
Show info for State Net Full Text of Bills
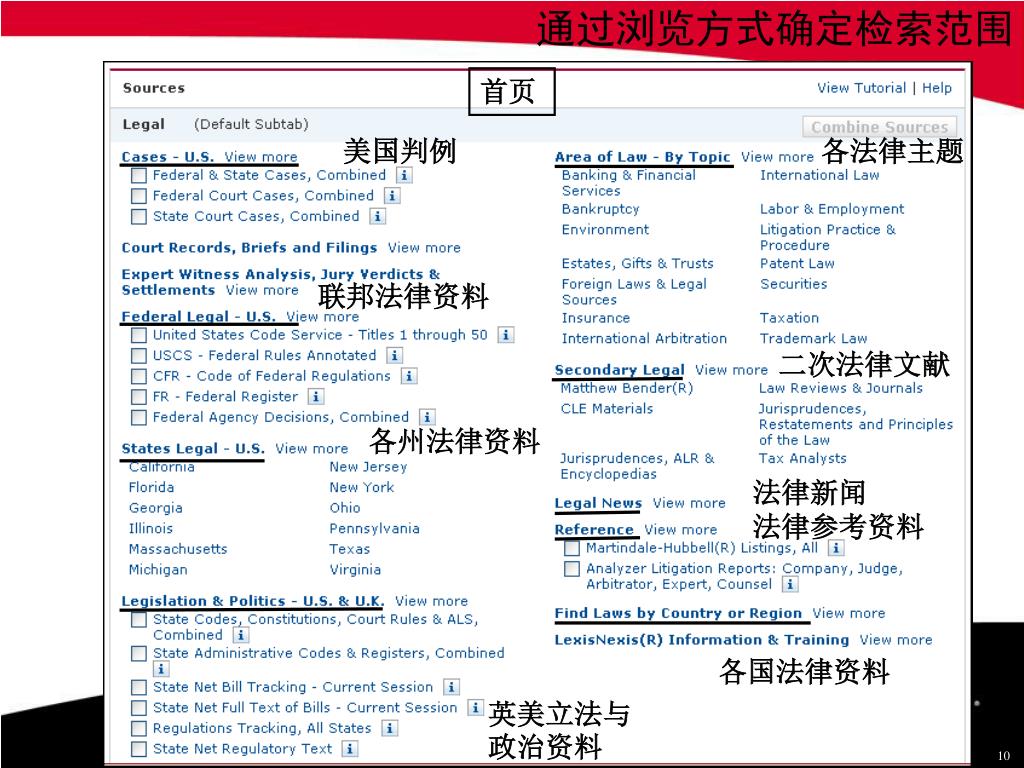tap(475, 707)
